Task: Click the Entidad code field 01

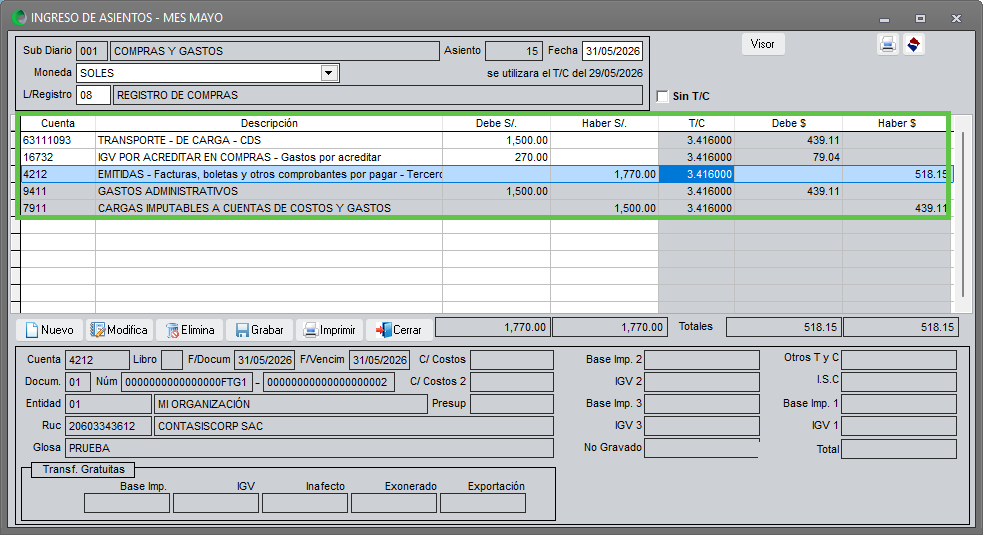Action: tap(108, 404)
